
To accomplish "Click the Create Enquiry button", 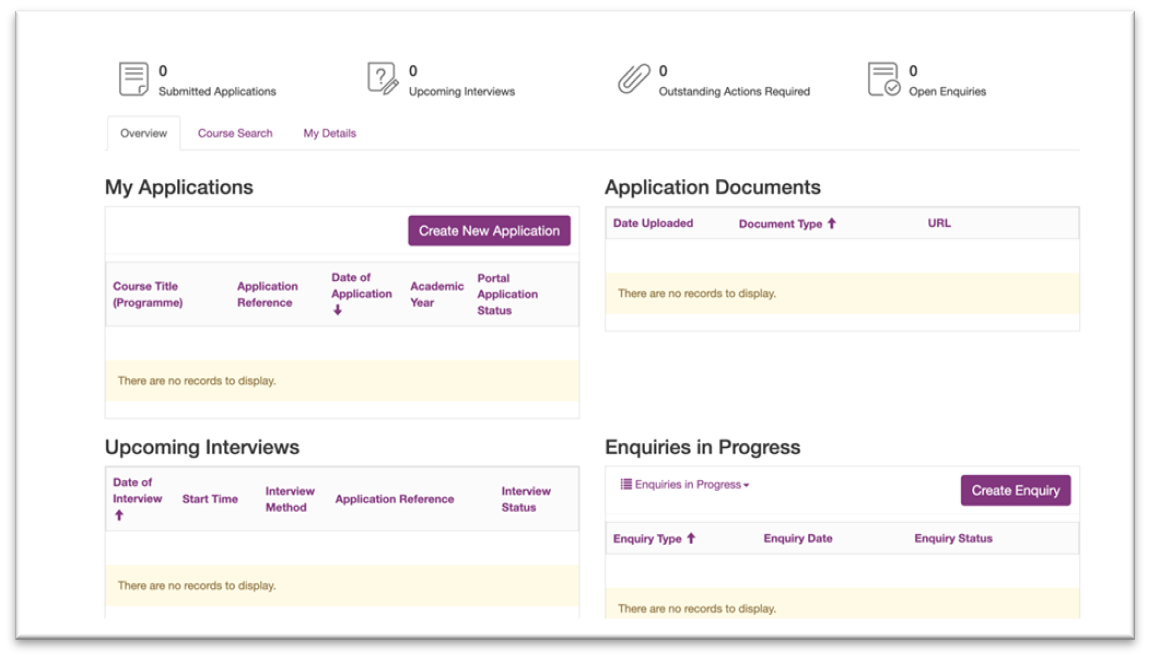I will 1016,490.
